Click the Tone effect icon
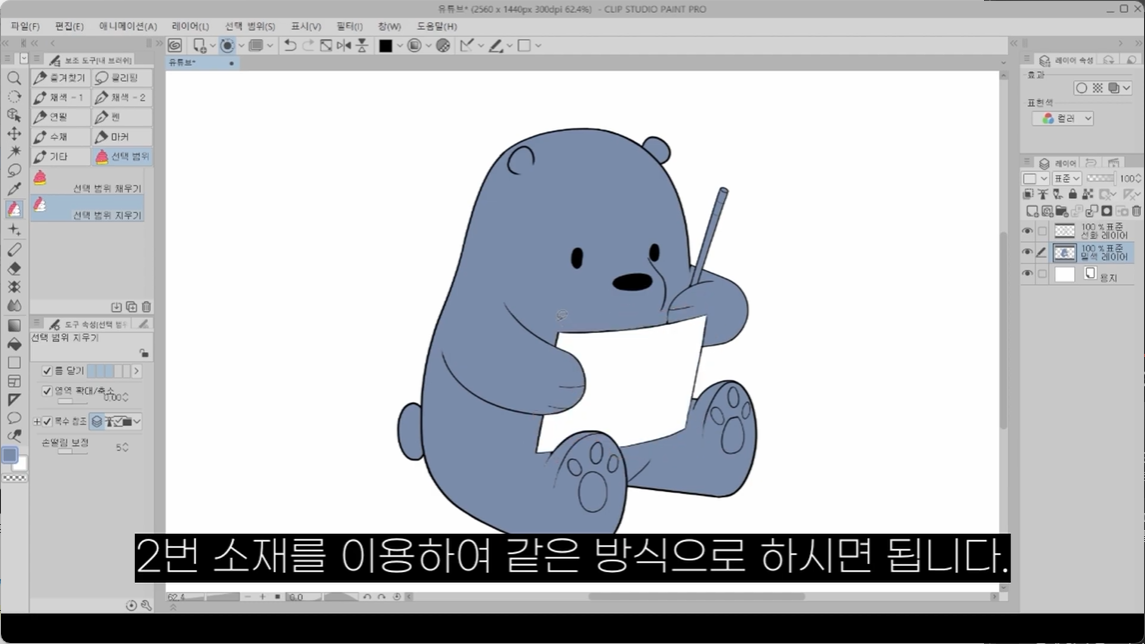This screenshot has height=644, width=1145. point(1098,88)
